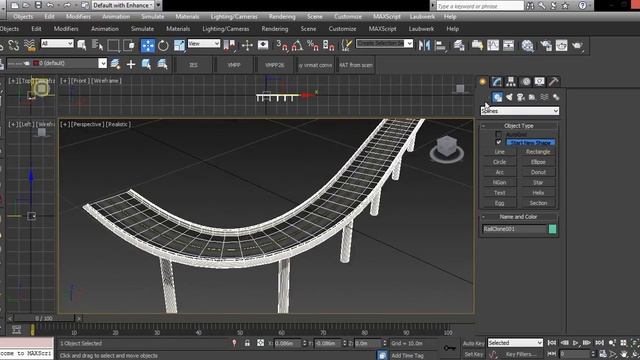Open the key filter Selected dropdown
This screenshot has height=360, width=640.
pos(515,343)
